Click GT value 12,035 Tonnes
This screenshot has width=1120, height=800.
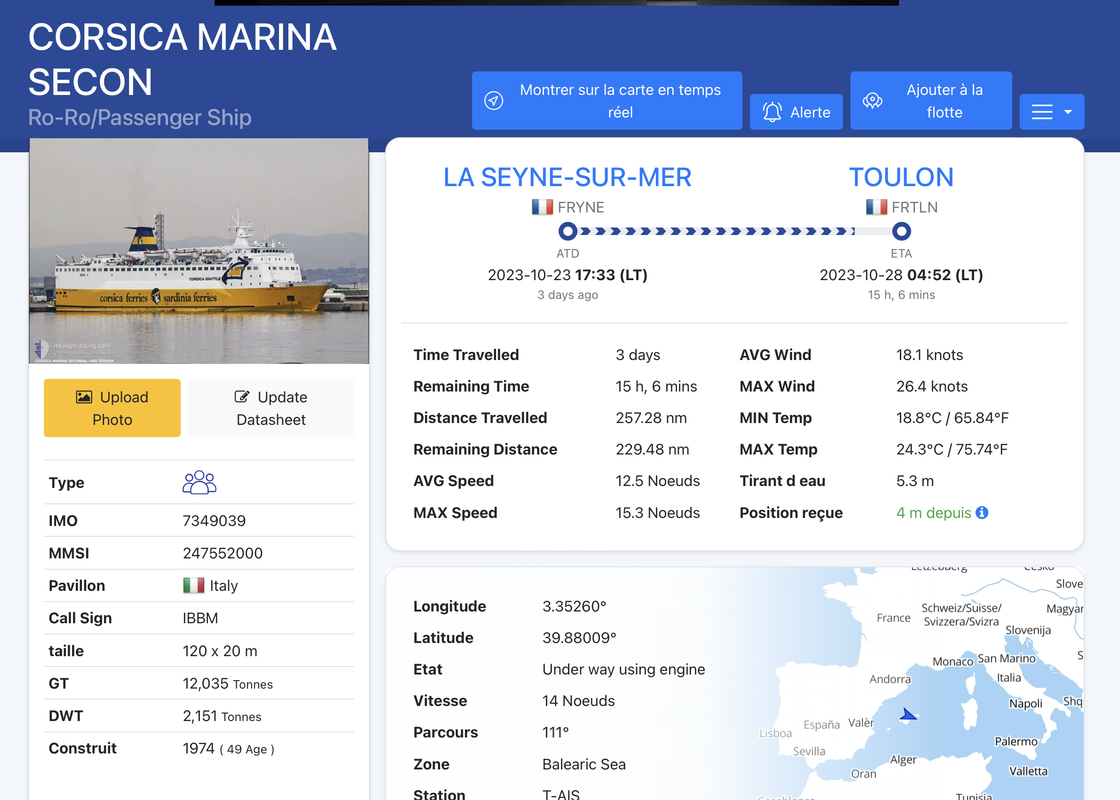228,684
